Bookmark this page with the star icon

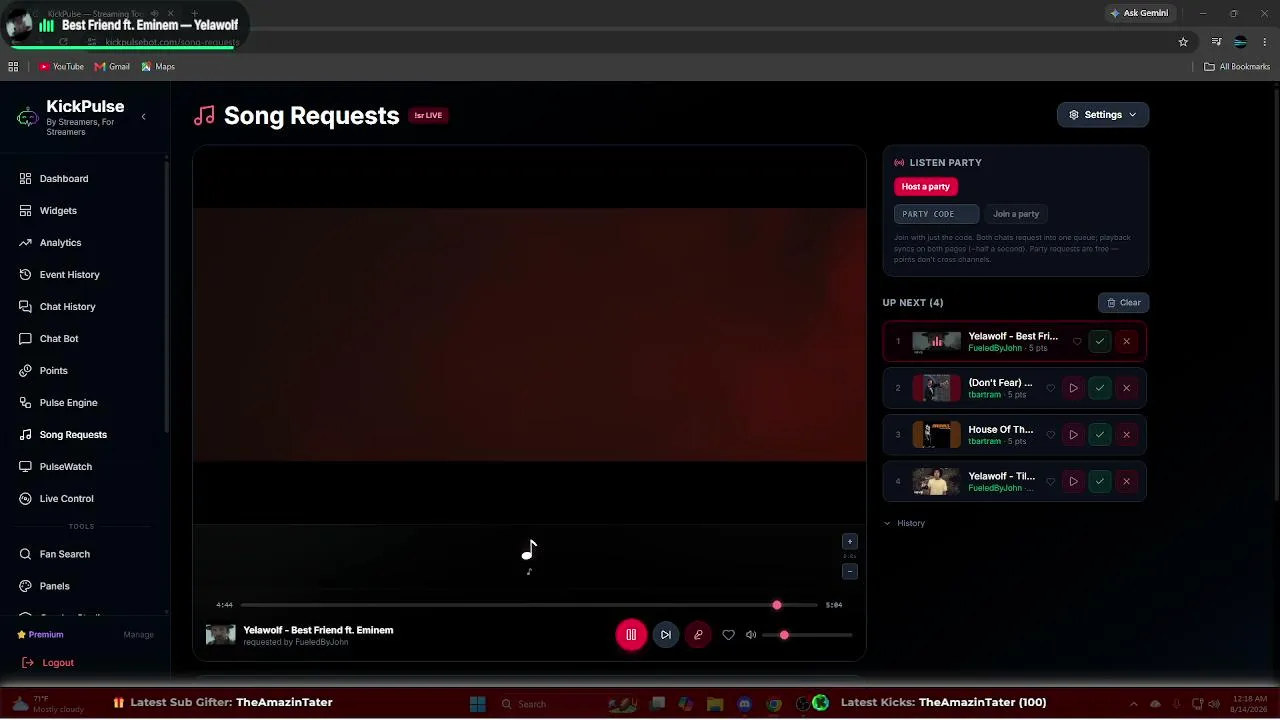pyautogui.click(x=1183, y=42)
